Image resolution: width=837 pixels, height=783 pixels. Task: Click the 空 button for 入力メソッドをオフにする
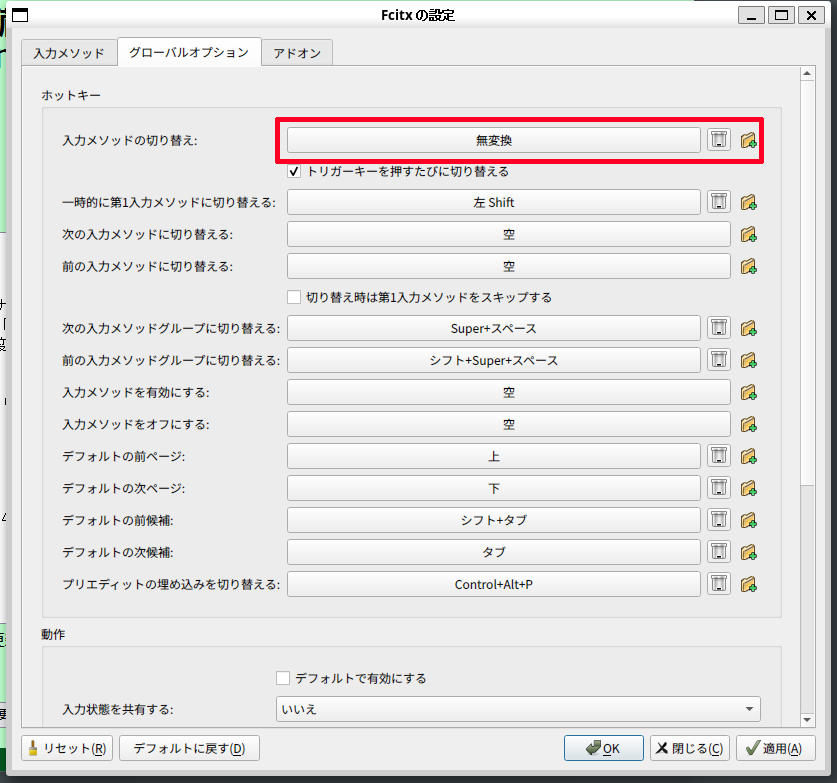coord(509,424)
